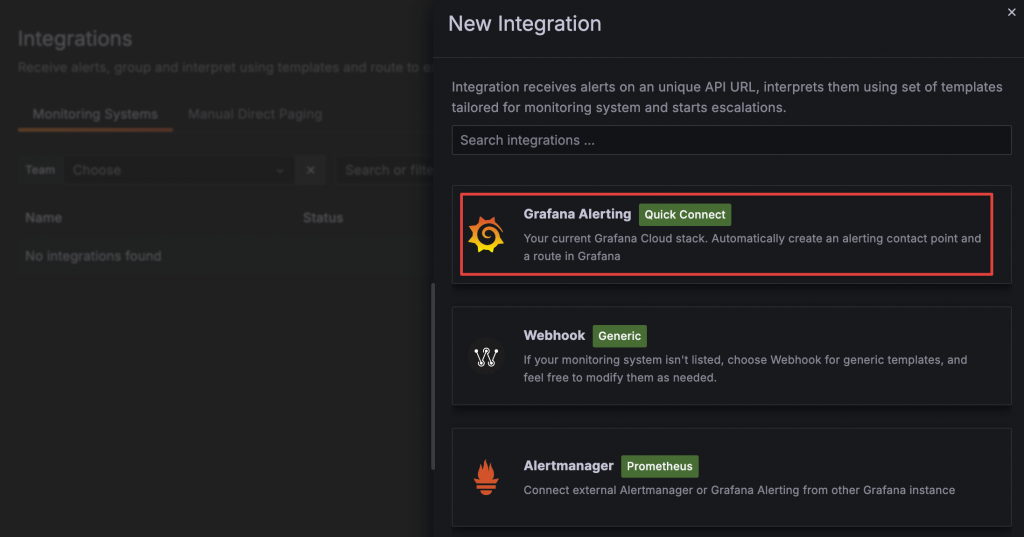Click the Name column header

tap(44, 218)
